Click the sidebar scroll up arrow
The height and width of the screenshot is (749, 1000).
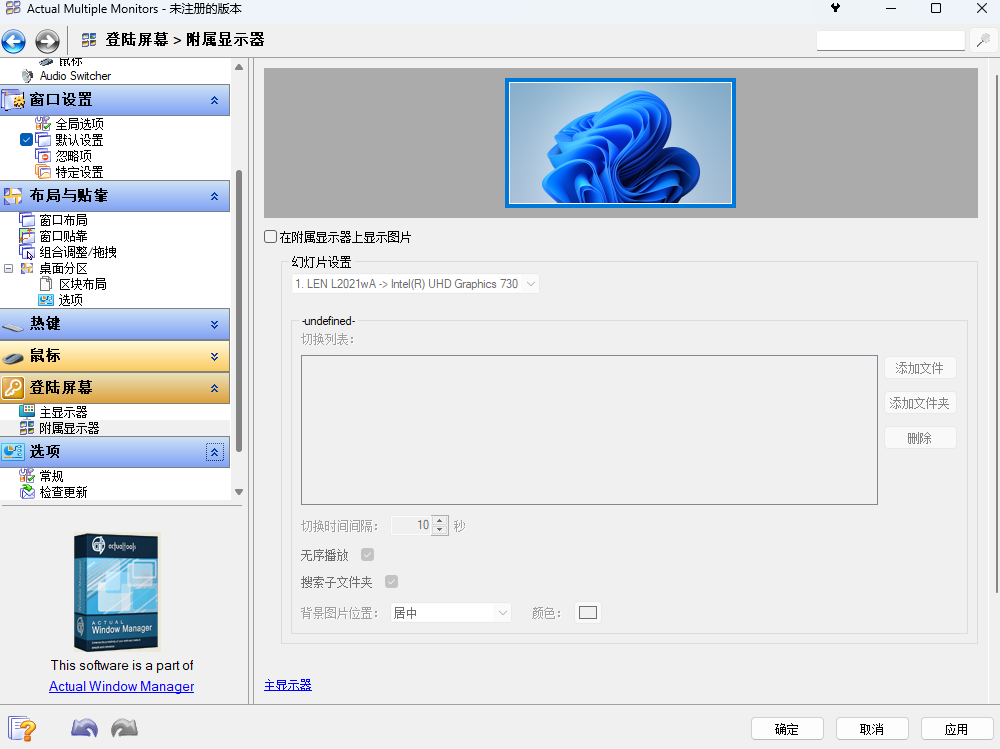click(x=239, y=67)
